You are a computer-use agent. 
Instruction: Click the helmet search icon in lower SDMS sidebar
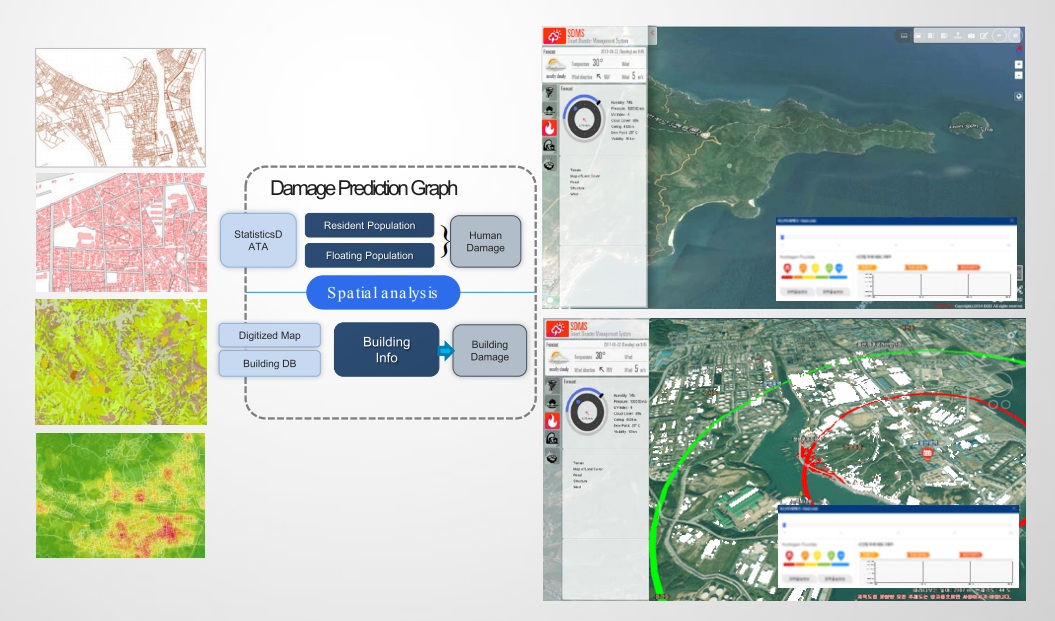(x=552, y=439)
